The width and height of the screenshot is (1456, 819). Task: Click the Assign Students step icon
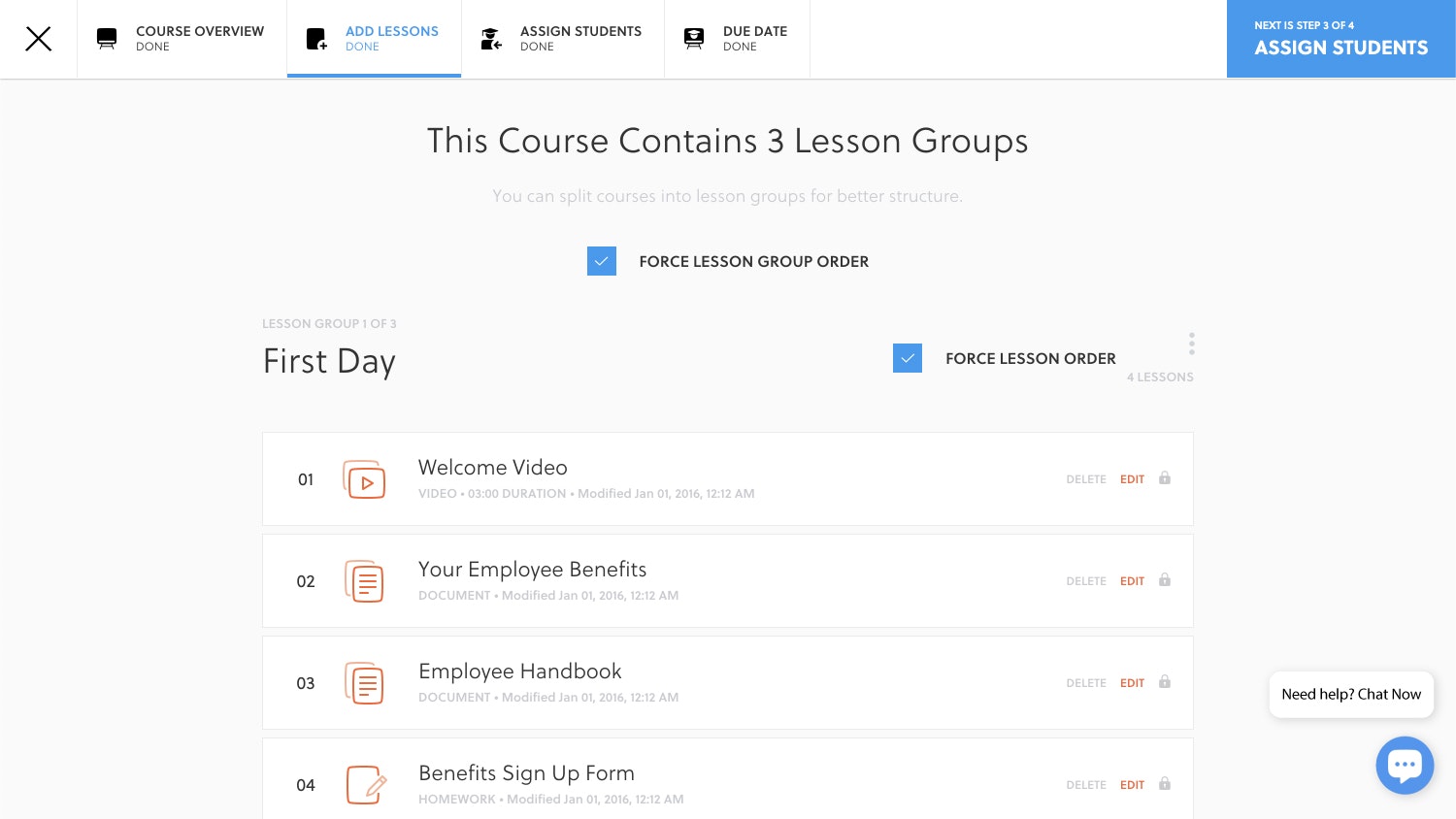[491, 39]
